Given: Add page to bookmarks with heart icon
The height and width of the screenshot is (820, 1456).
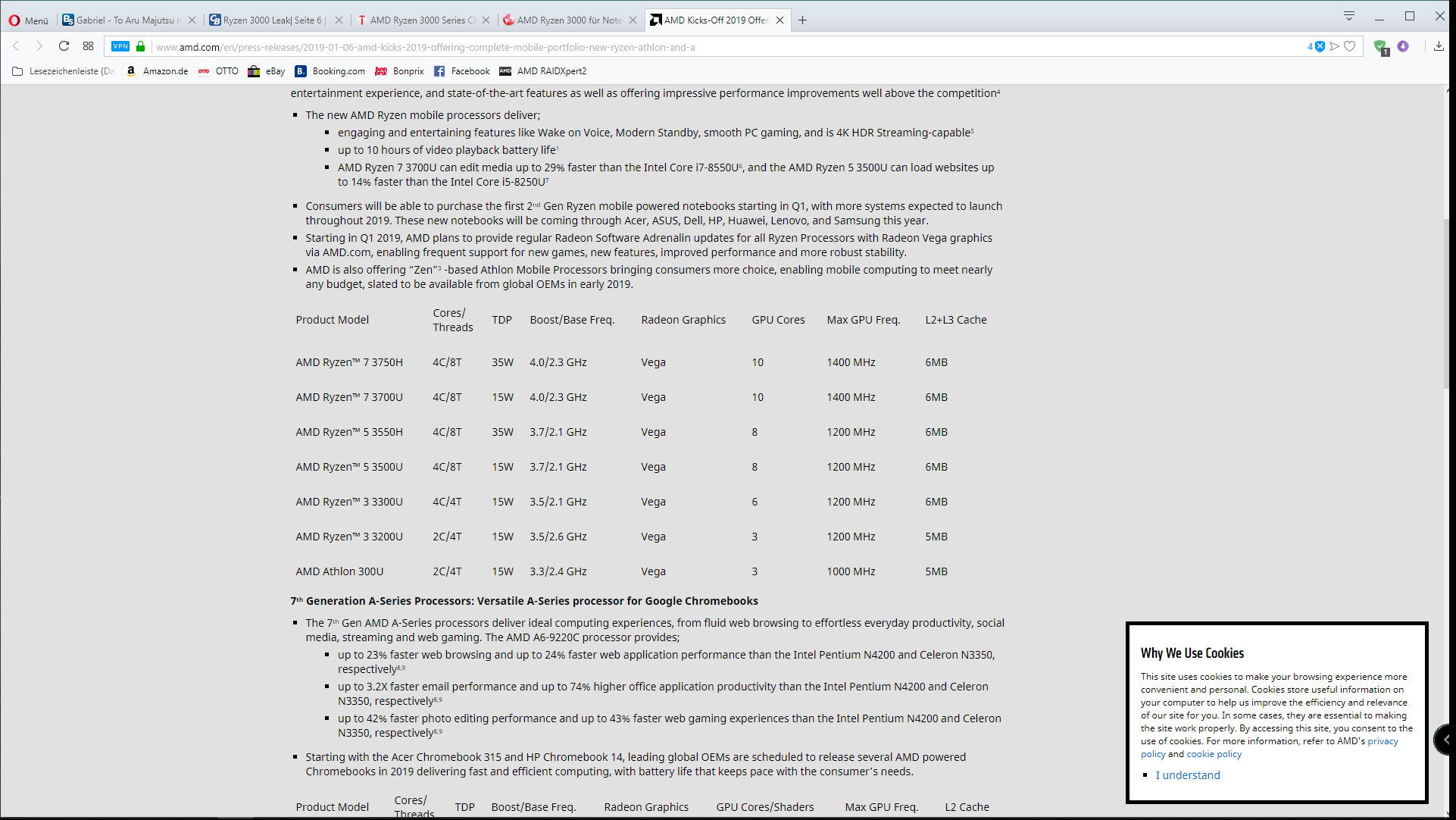Looking at the screenshot, I should 1349,46.
